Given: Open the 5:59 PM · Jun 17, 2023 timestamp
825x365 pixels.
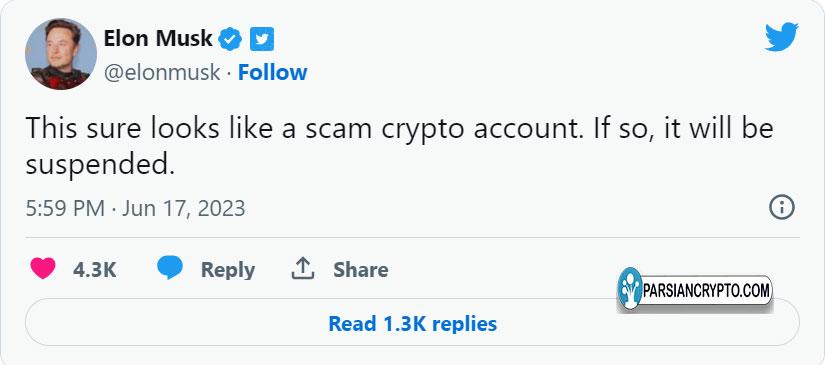Looking at the screenshot, I should click(x=136, y=208).
